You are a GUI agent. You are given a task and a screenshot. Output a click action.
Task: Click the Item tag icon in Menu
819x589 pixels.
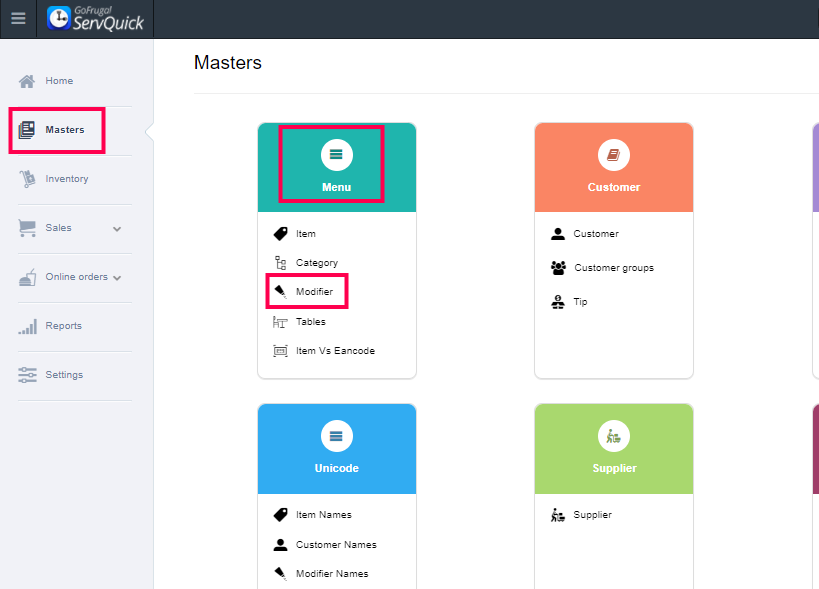[280, 233]
